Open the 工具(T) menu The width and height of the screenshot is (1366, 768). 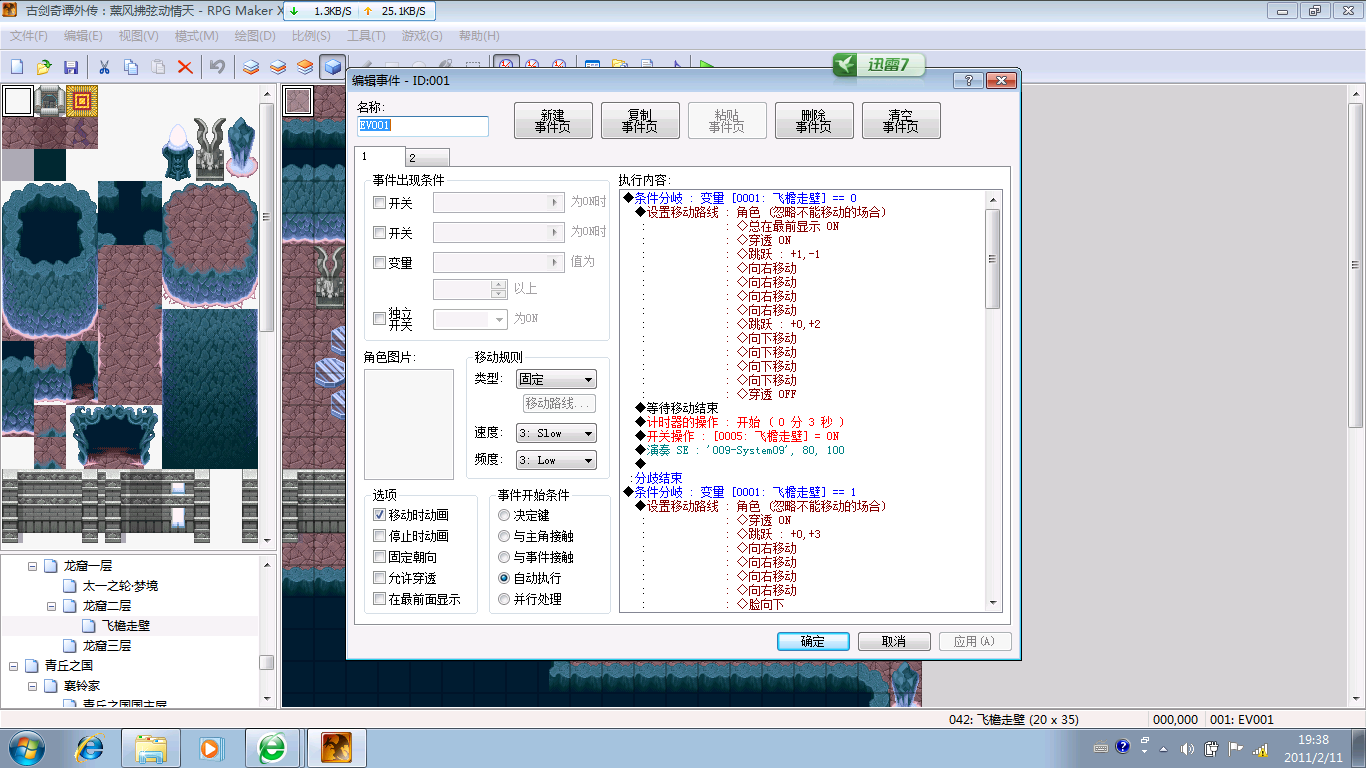pos(366,36)
